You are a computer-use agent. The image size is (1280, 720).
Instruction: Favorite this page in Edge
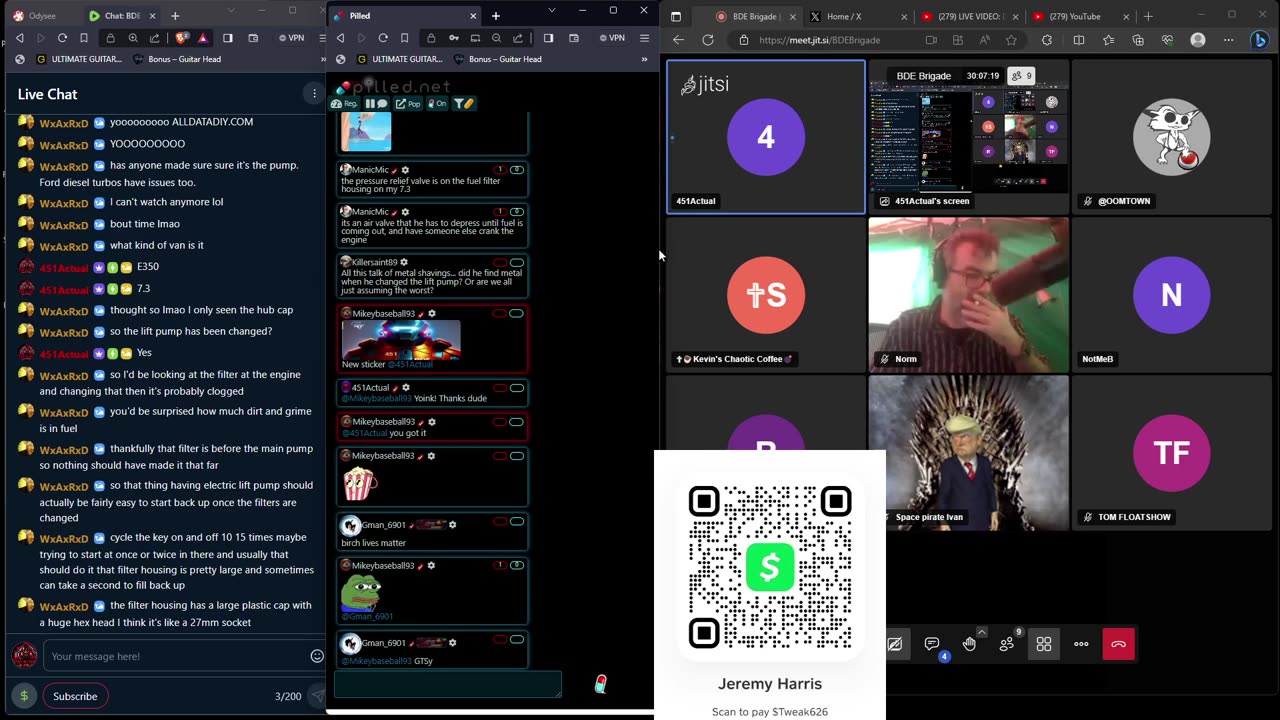pyautogui.click(x=1011, y=40)
